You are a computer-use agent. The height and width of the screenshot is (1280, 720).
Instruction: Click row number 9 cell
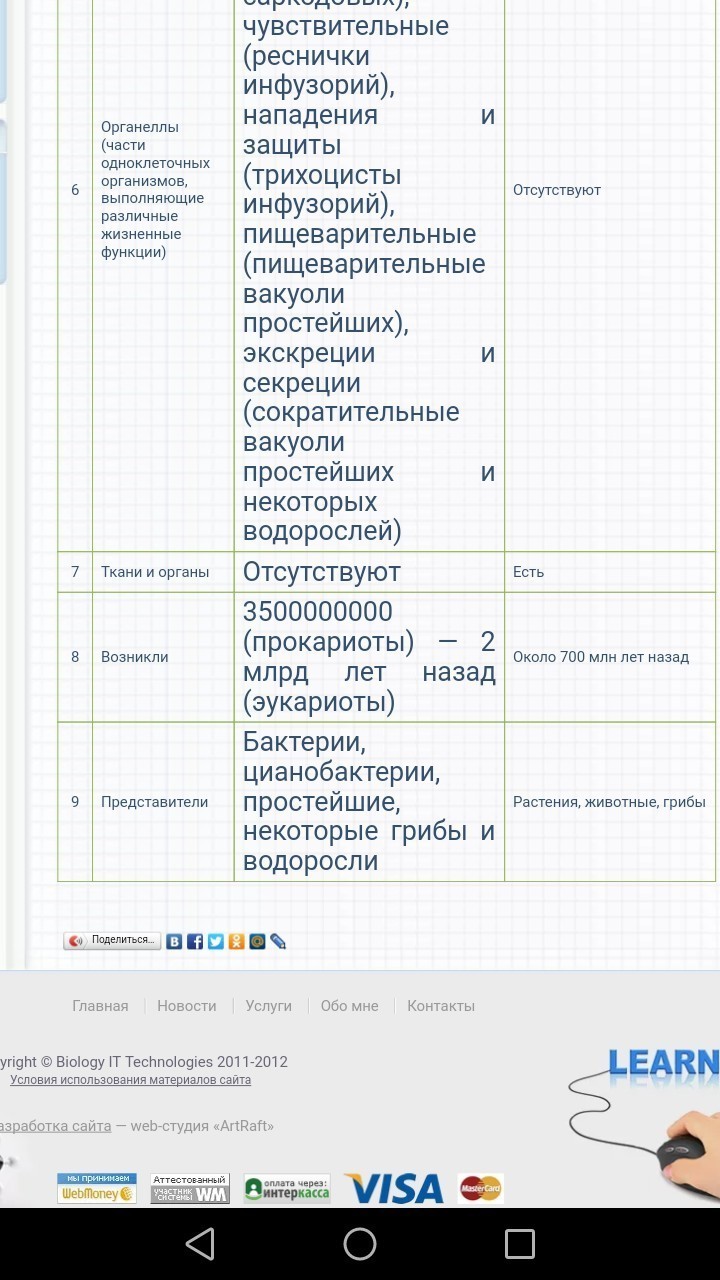pos(75,802)
